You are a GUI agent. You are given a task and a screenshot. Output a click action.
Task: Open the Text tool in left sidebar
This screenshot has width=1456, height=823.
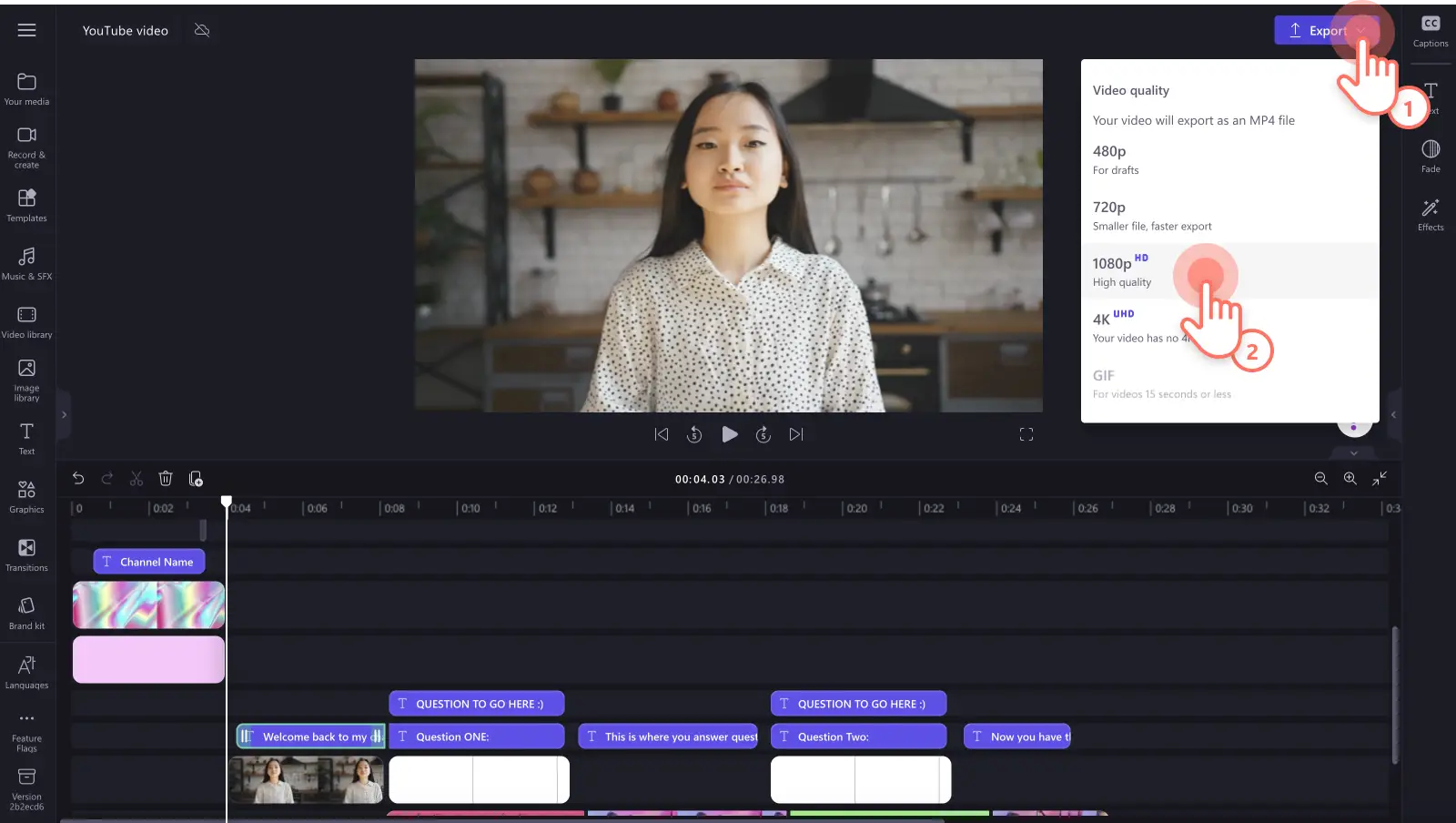point(27,438)
